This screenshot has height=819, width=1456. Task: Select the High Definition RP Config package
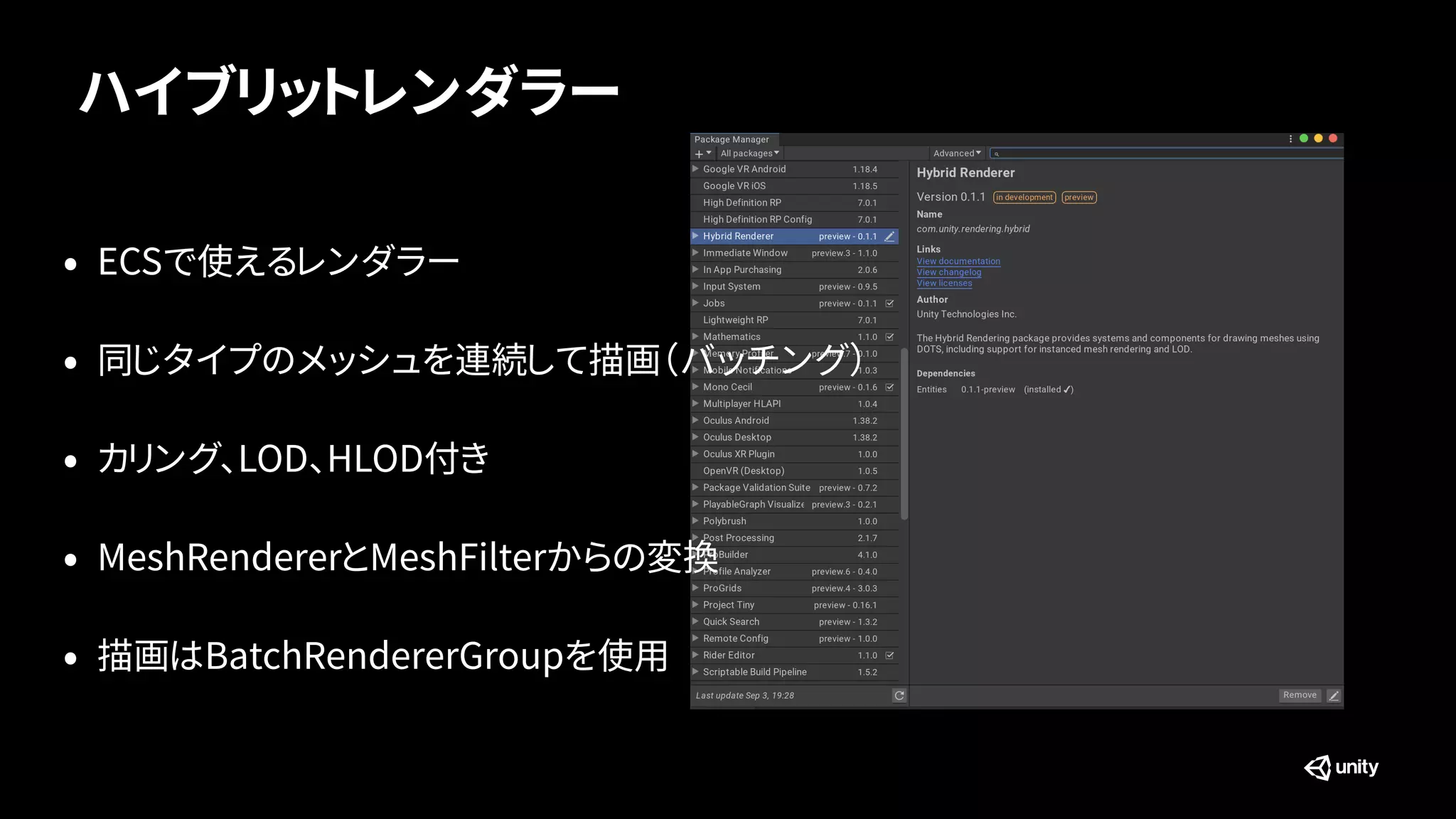click(x=795, y=220)
